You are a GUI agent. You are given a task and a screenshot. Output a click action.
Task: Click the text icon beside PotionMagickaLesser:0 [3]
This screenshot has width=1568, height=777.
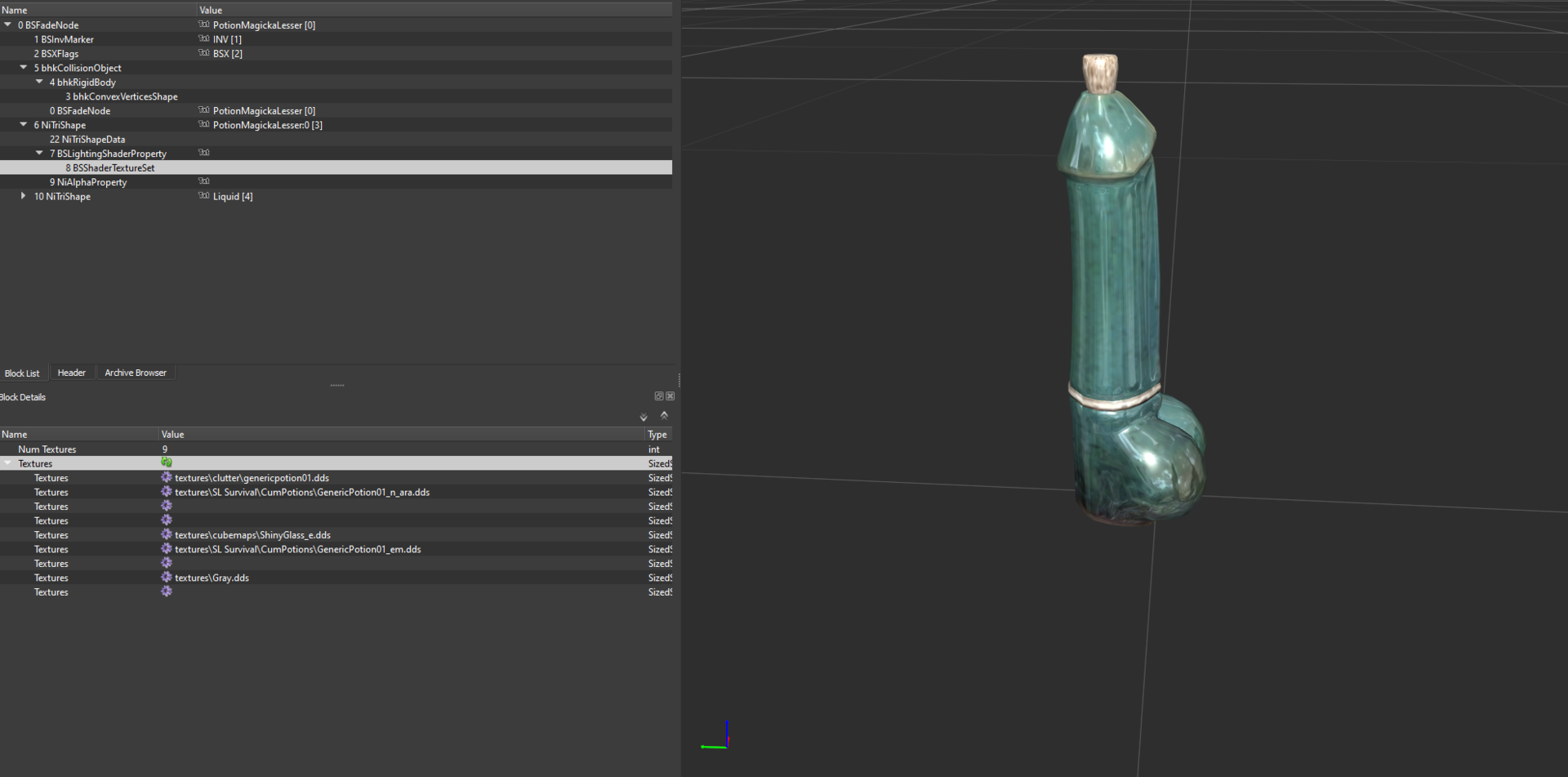(x=204, y=124)
